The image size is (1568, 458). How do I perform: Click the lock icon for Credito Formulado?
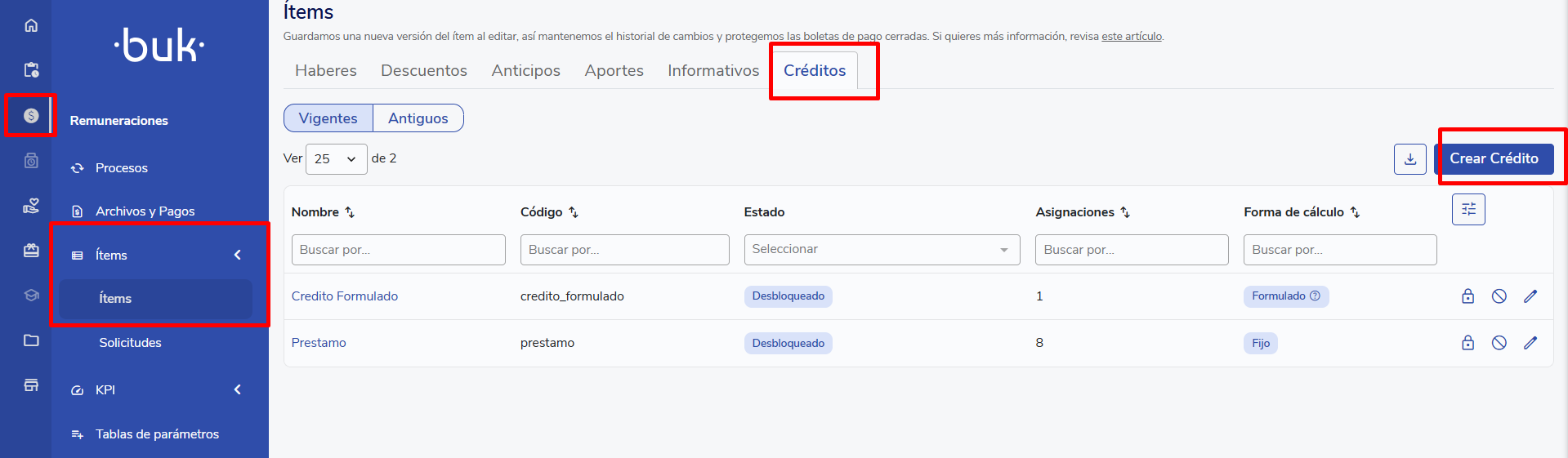pyautogui.click(x=1467, y=296)
